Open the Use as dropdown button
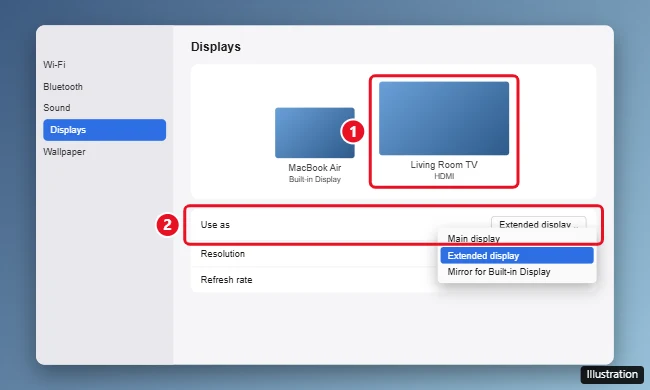650x390 pixels. coord(538,224)
